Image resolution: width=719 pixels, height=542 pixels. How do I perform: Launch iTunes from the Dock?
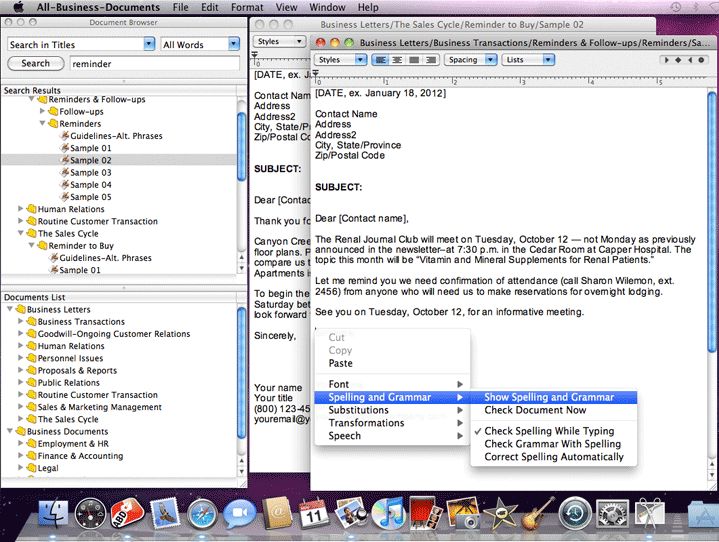(388, 514)
